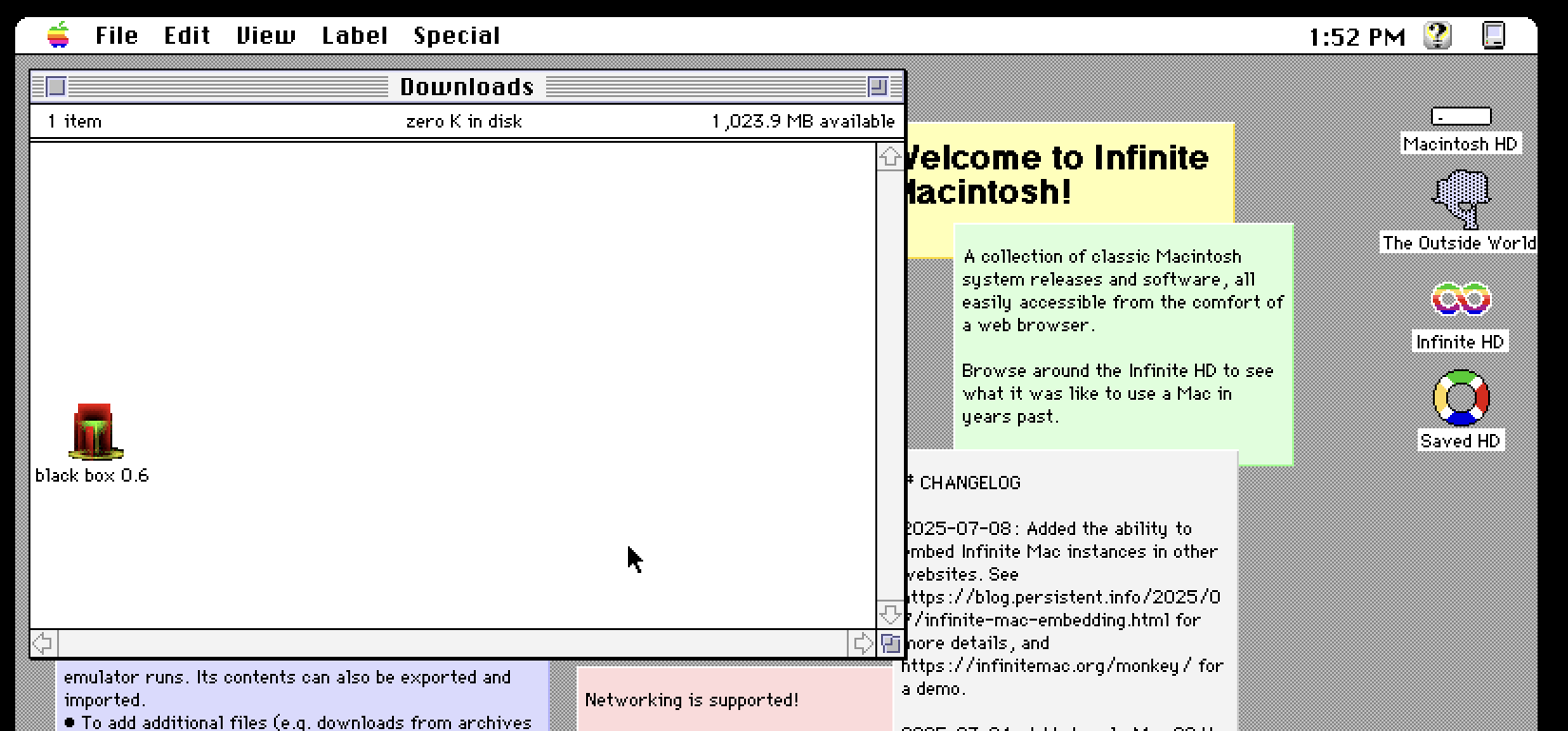Toggle the Downloads window zoom box
The width and height of the screenshot is (1568, 731).
point(877,87)
